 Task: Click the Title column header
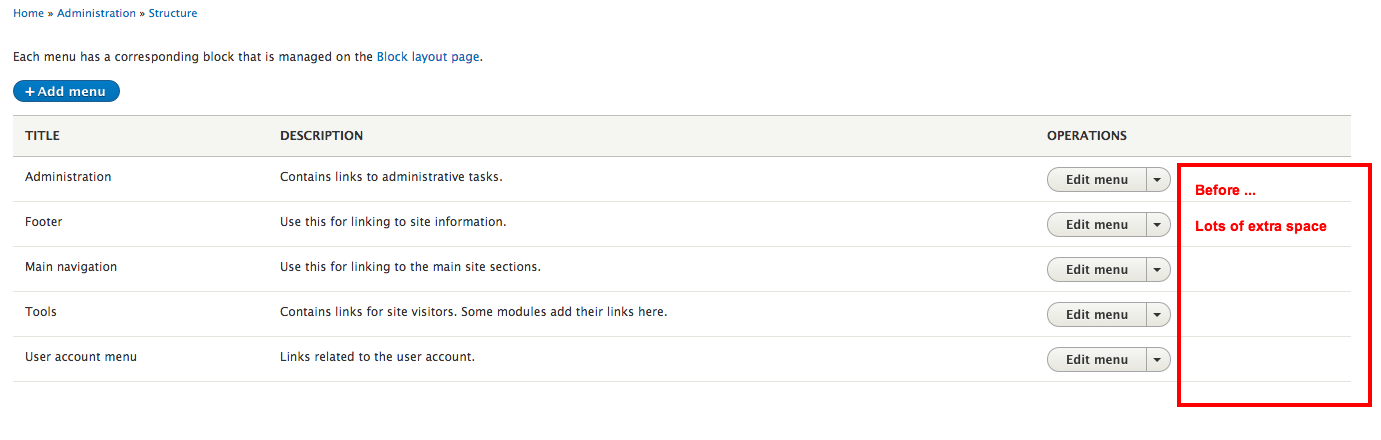tap(43, 136)
